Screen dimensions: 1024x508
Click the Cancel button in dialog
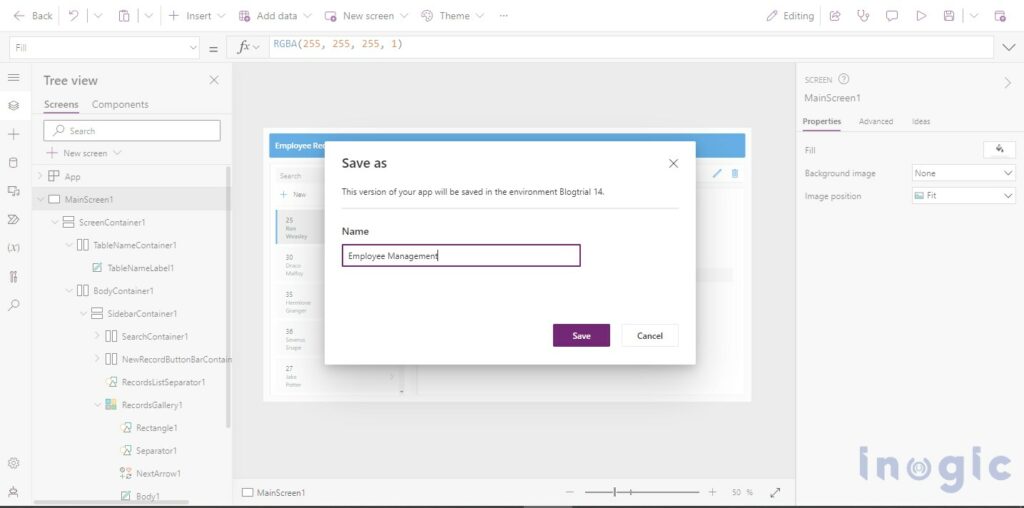[650, 336]
